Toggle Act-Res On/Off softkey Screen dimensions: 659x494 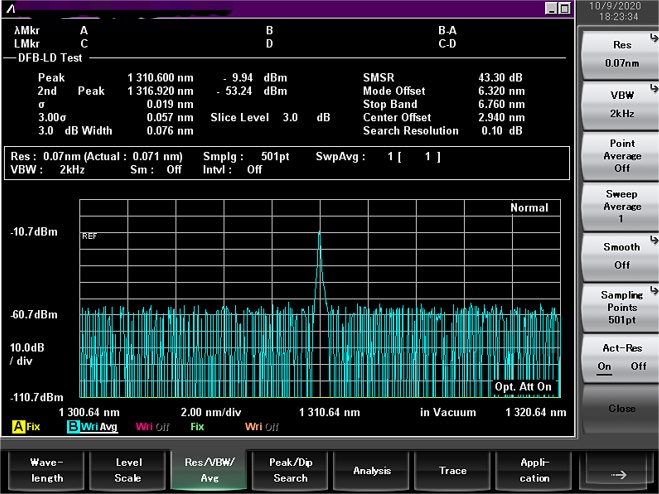(x=621, y=358)
